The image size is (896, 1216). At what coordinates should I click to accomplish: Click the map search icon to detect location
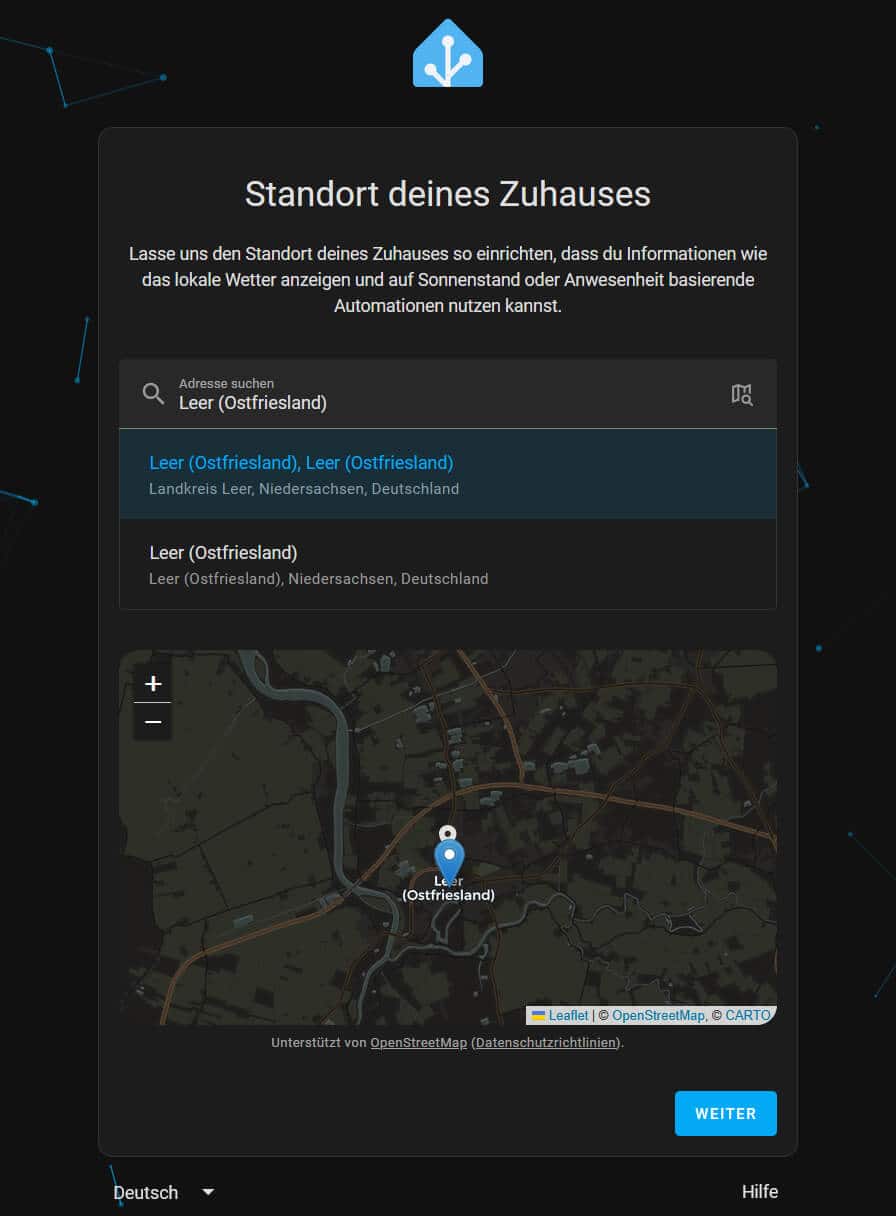pyautogui.click(x=741, y=394)
